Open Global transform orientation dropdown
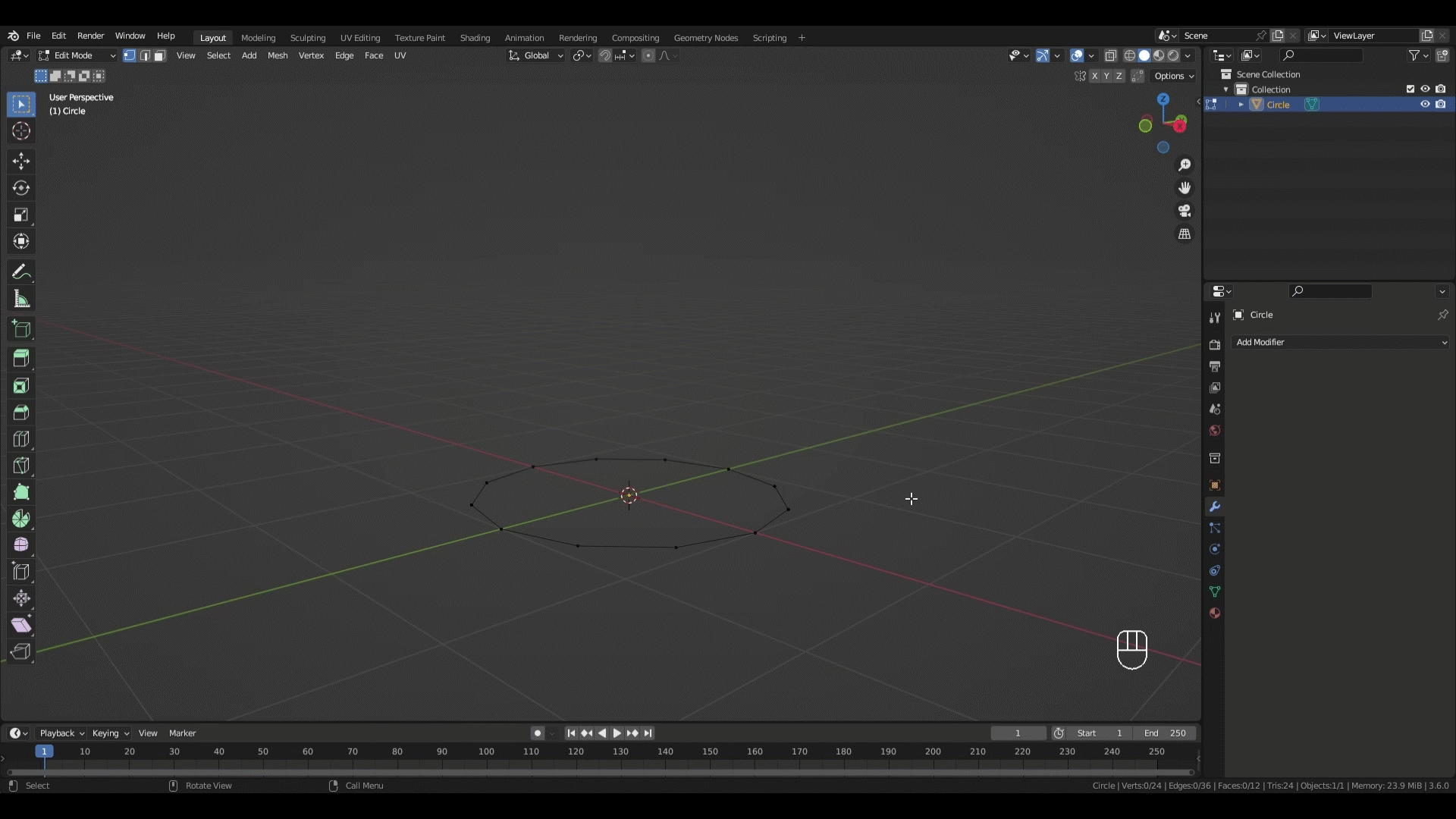 [536, 55]
